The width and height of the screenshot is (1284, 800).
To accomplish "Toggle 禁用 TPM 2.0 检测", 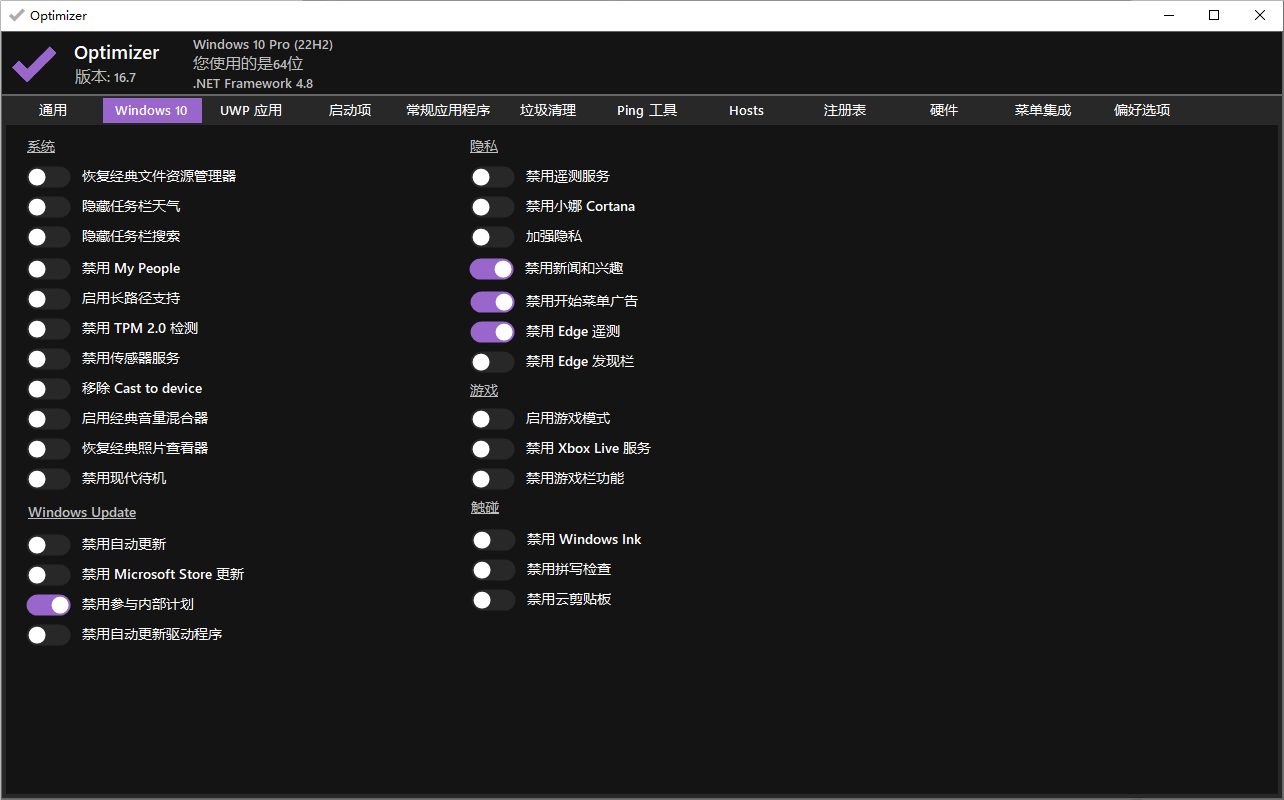I will pos(48,328).
